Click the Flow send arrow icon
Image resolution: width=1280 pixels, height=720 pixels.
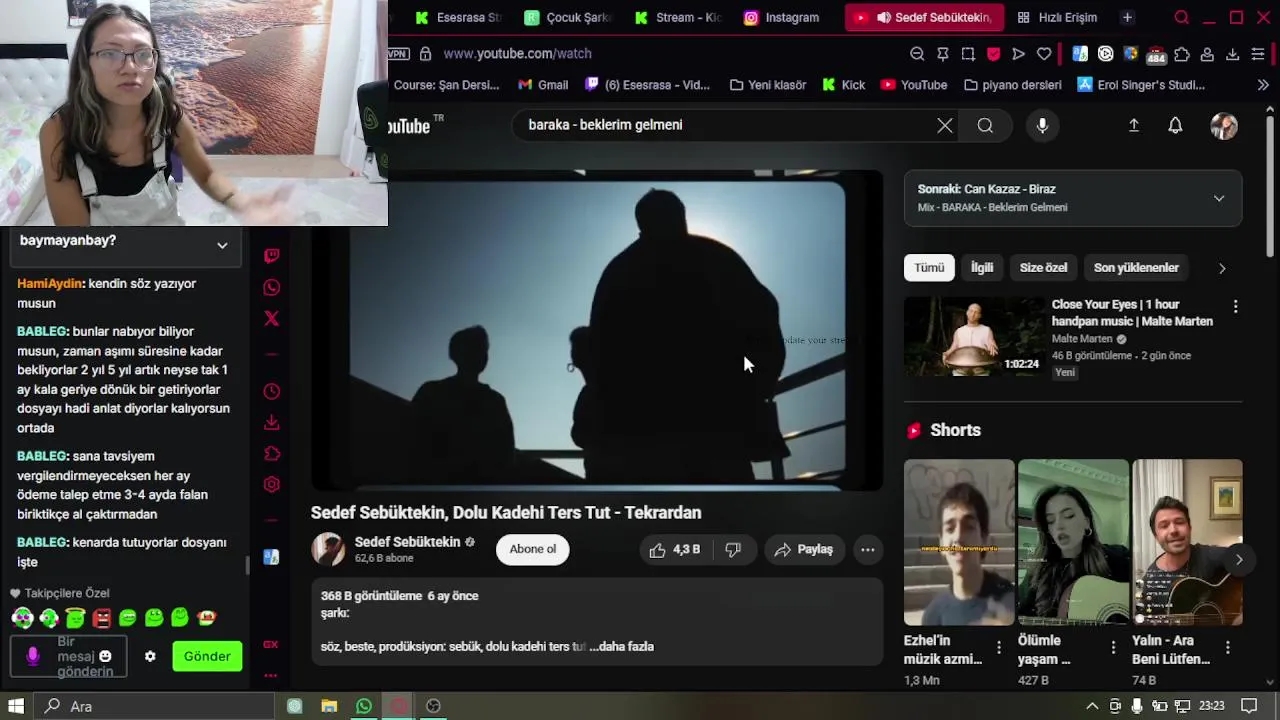[x=1018, y=54]
